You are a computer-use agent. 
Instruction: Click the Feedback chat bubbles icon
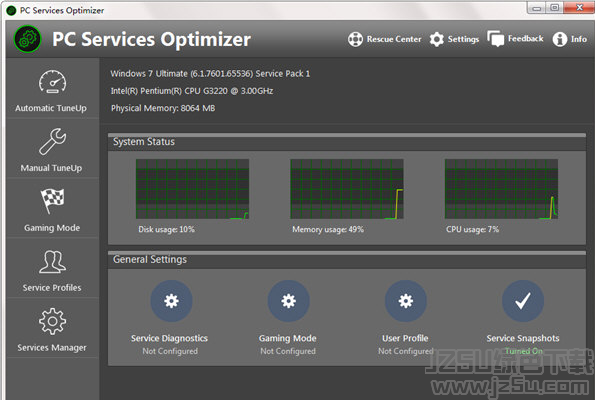point(496,39)
